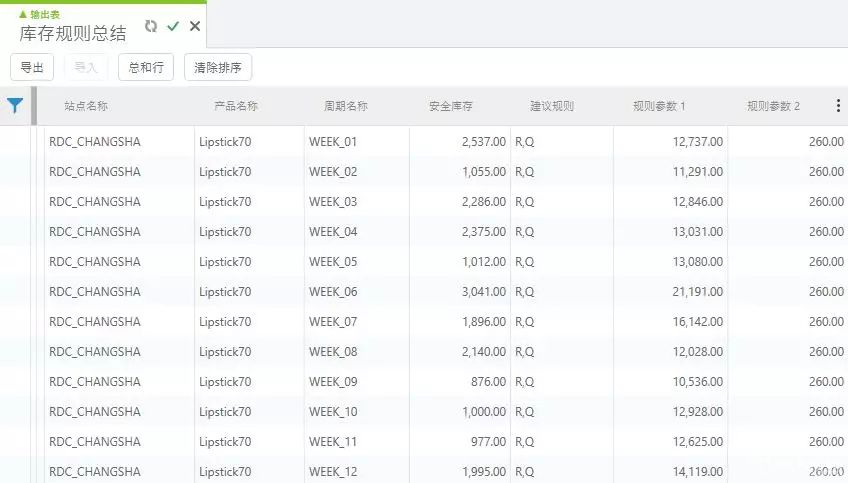848x483 pixels.
Task: Click the 总和行 button
Action: [145, 67]
